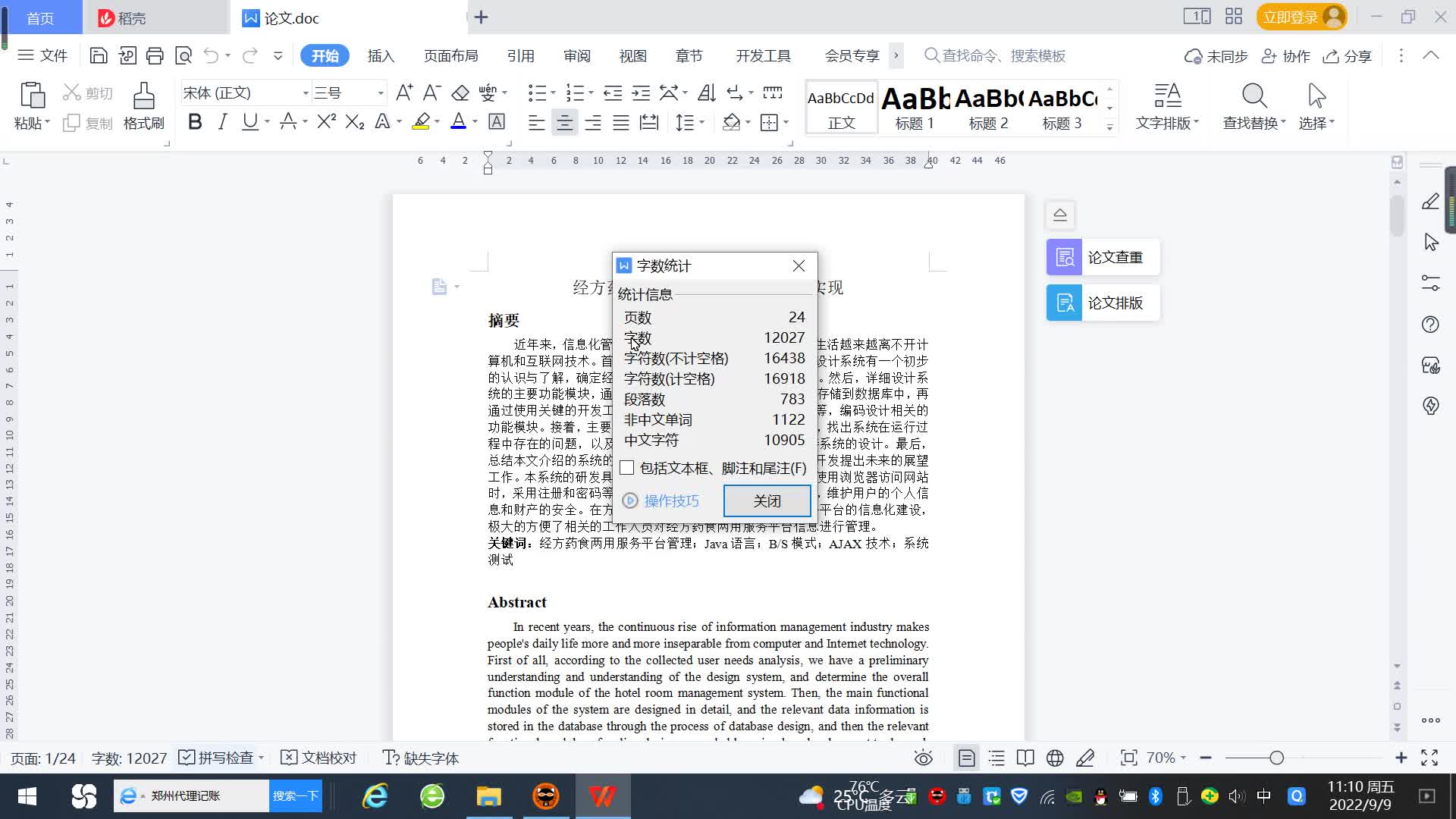Click the Save icon in quick toolbar
This screenshot has height=819, width=1456.
tap(99, 55)
